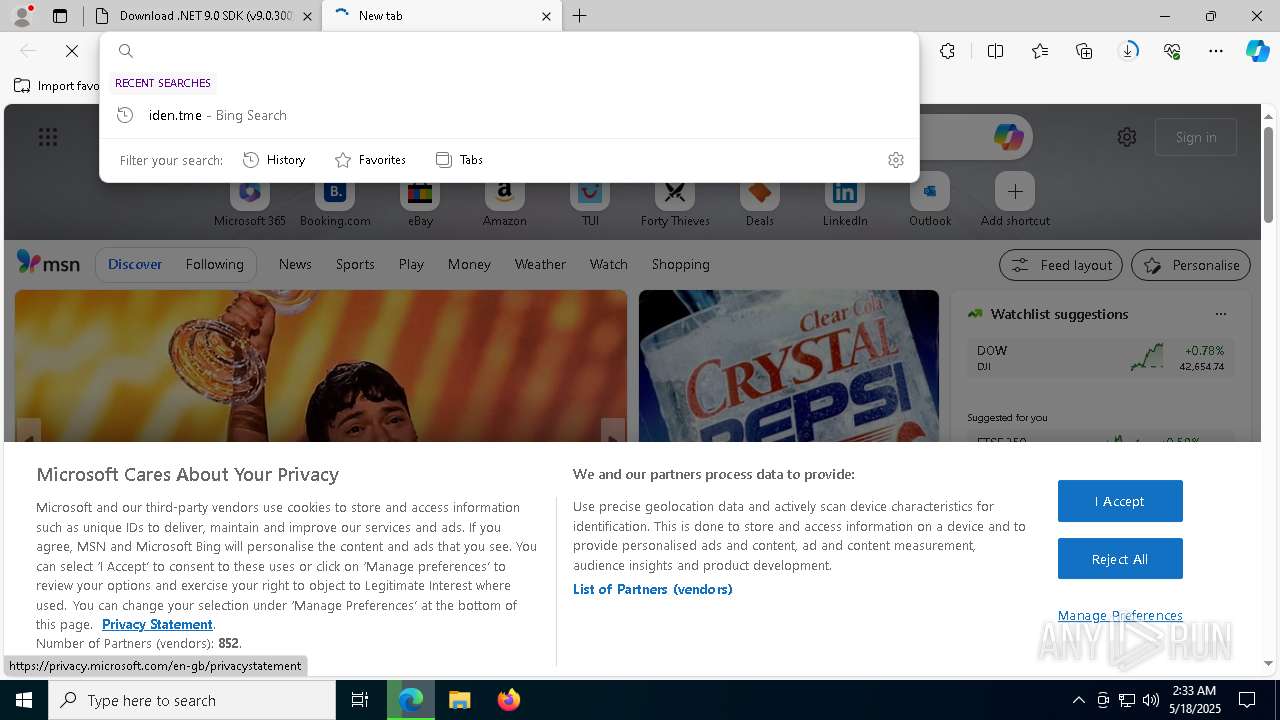Launch Firefox from taskbar
The image size is (1280, 720).
point(509,700)
